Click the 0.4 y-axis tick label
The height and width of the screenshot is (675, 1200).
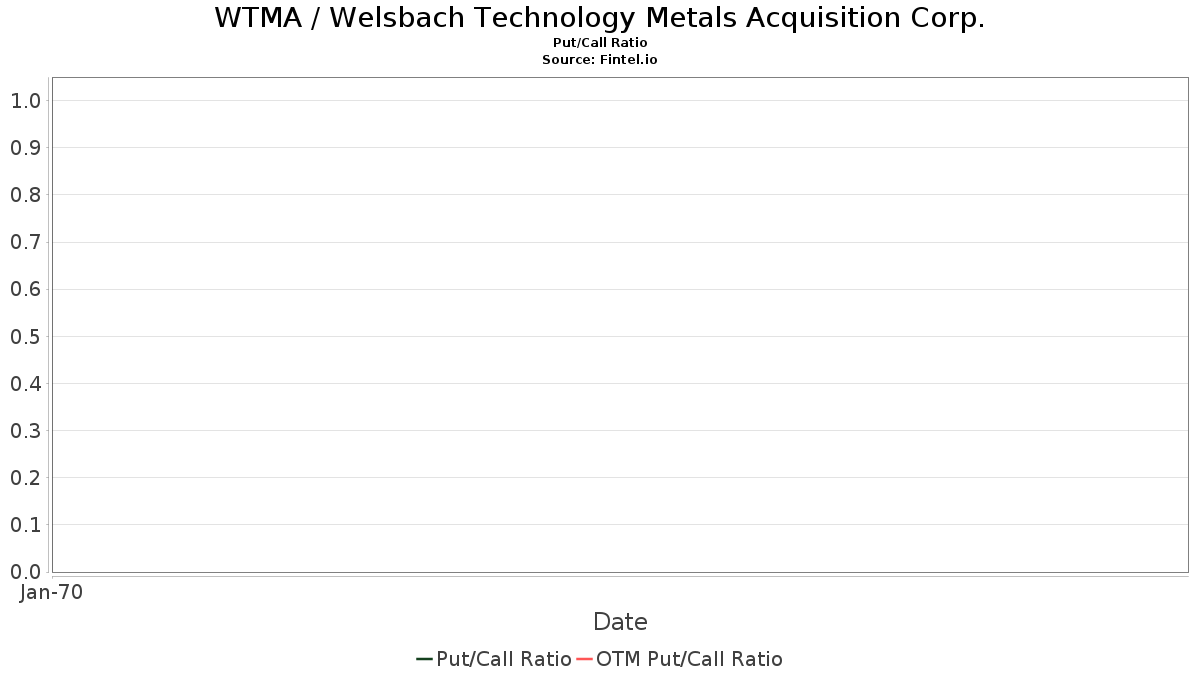pyautogui.click(x=26, y=383)
